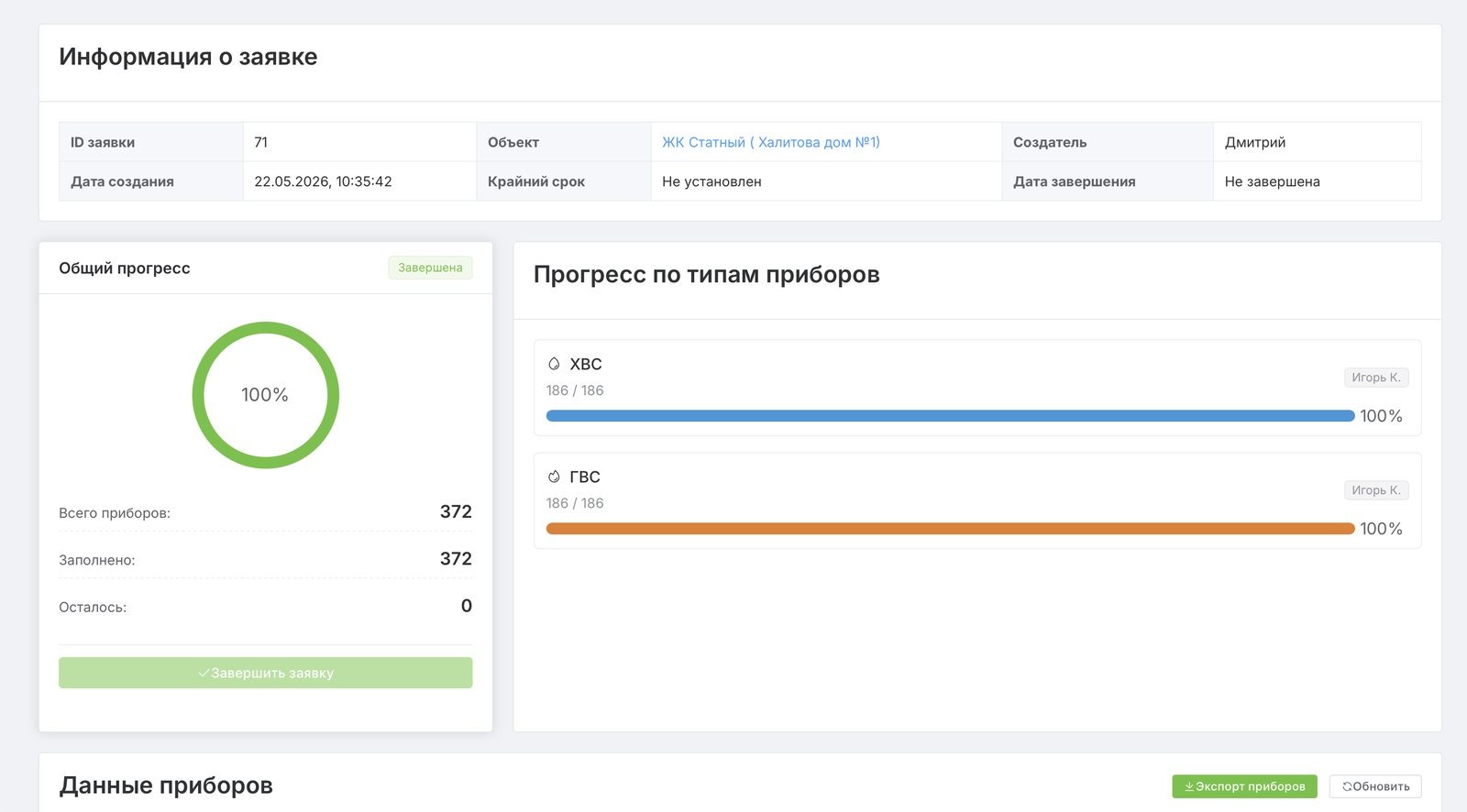Click the Завершить заявку button

tap(266, 673)
